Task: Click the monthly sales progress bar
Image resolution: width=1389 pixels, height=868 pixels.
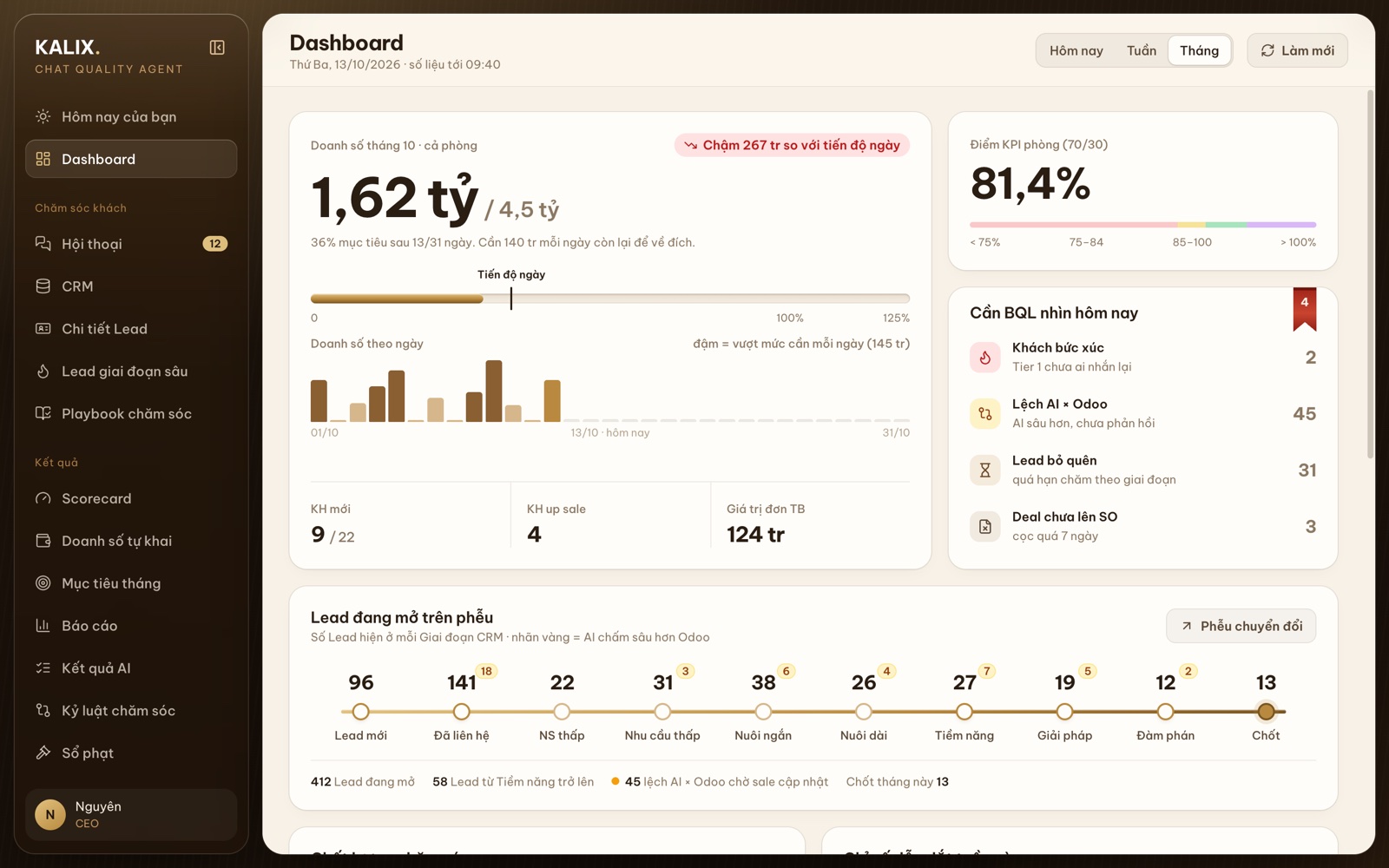Action: click(x=610, y=299)
